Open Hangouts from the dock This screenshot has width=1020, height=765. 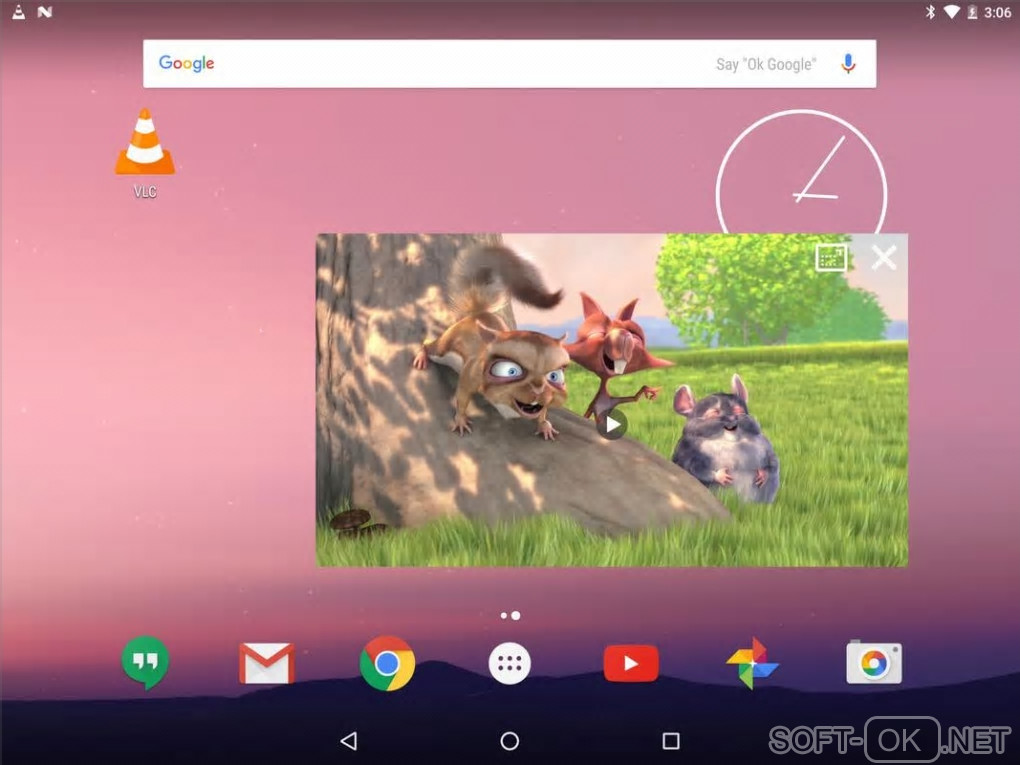pos(145,663)
